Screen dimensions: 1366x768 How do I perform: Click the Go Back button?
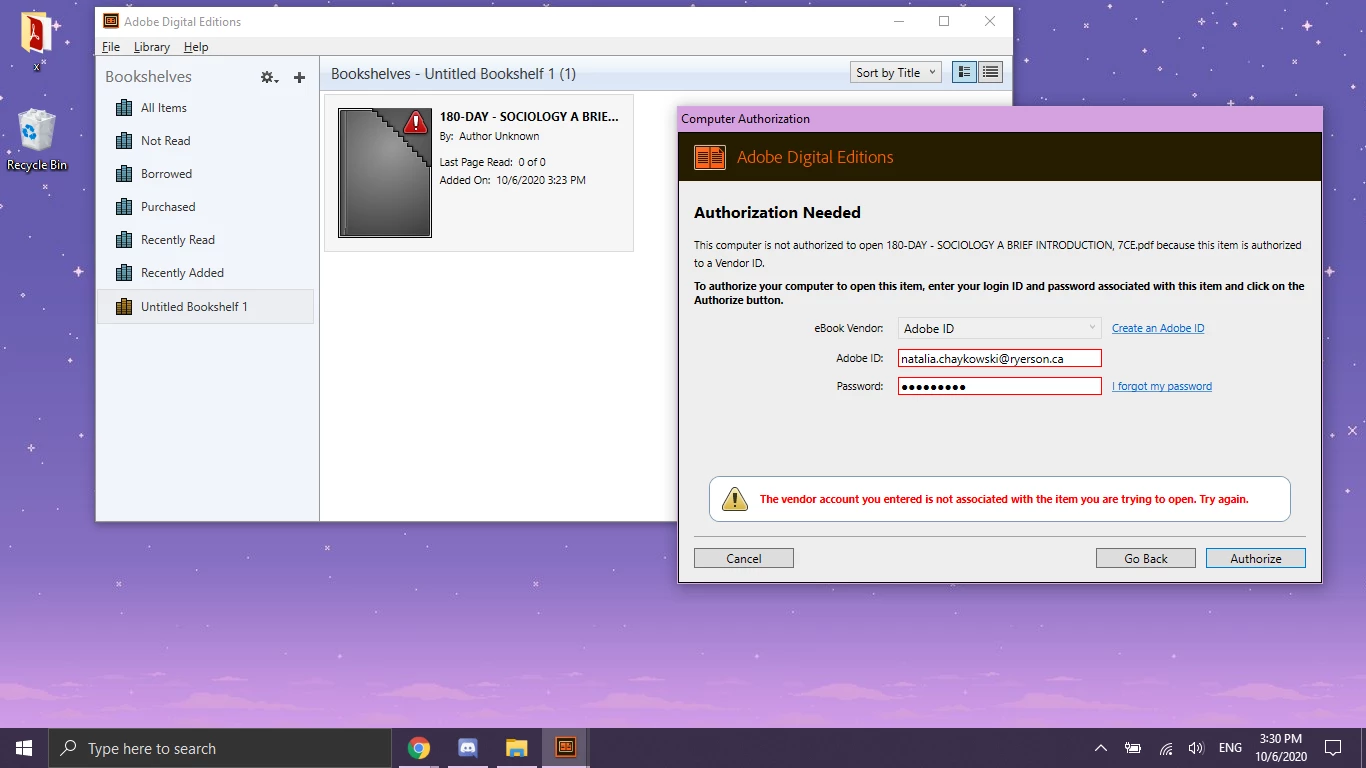pos(1146,558)
